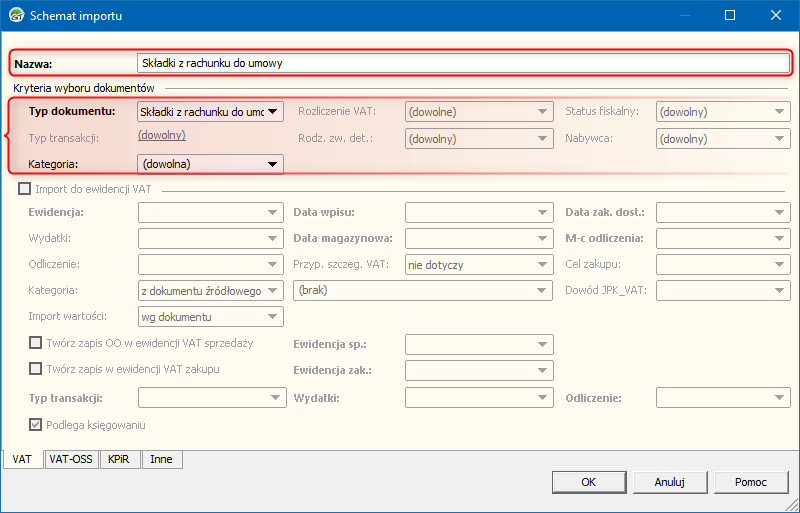Open the Ewidencja zak. dropdown

click(479, 371)
